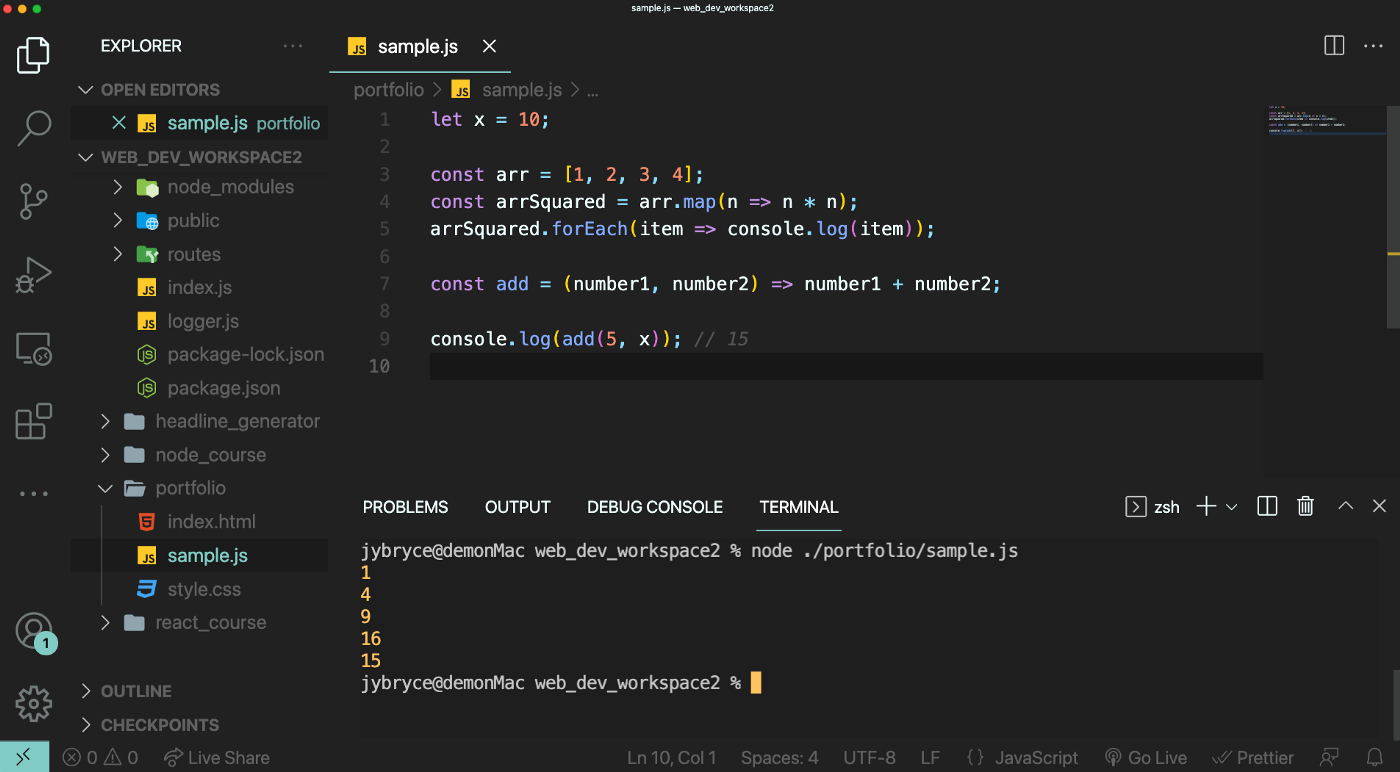The image size is (1400, 772).
Task: Click the notifications bell in status bar
Action: click(1375, 757)
